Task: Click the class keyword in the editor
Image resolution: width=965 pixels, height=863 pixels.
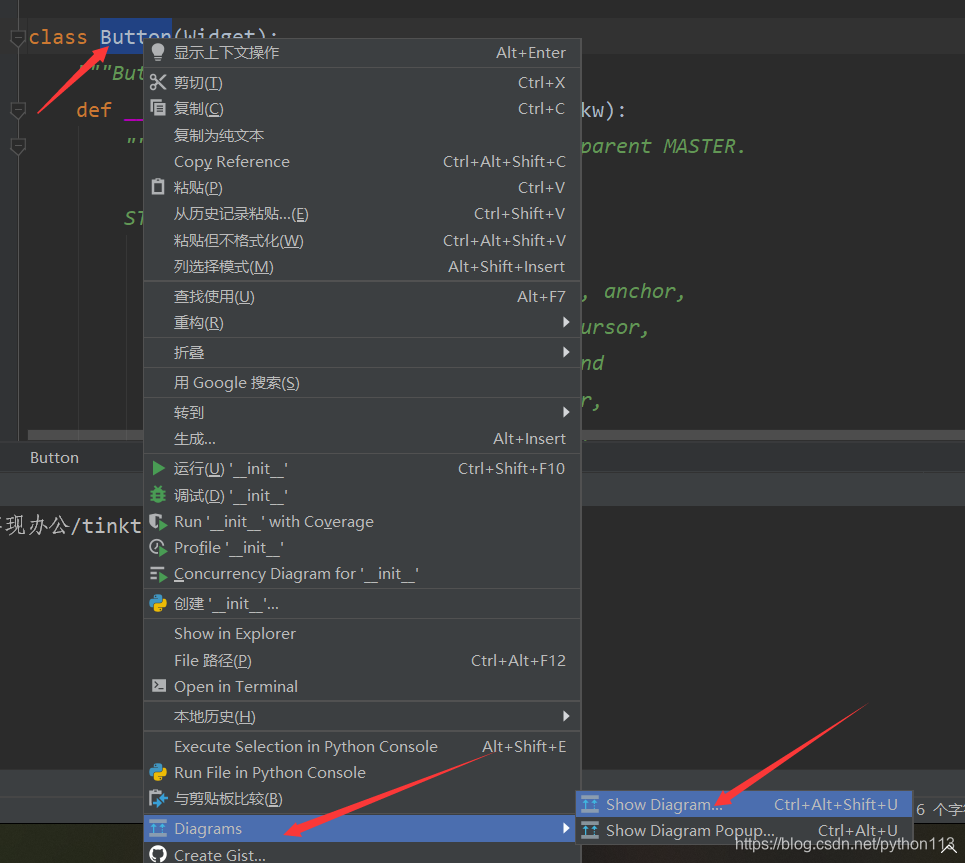Action: click(x=58, y=38)
